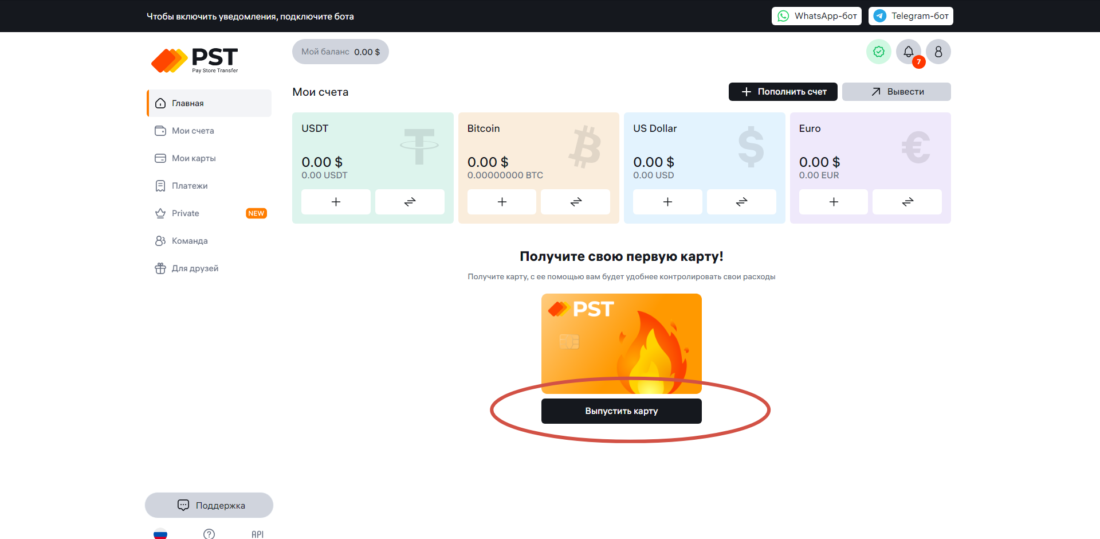Click the help question mark icon
1100x539 pixels.
click(209, 534)
